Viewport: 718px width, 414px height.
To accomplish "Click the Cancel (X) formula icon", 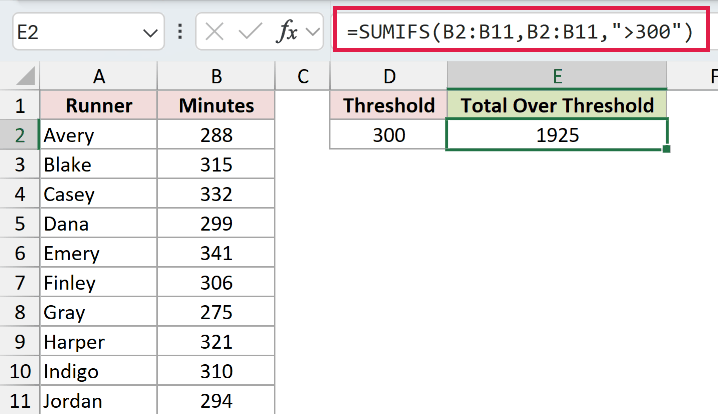I will pyautogui.click(x=214, y=32).
